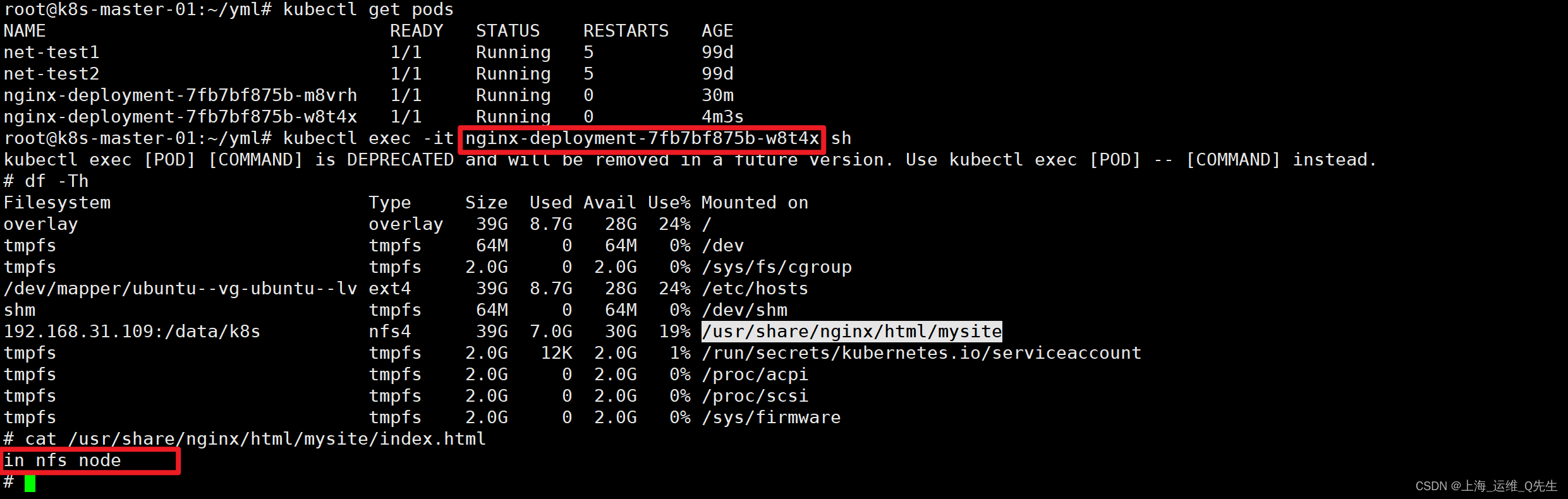Click the READY column header
Image resolution: width=1568 pixels, height=499 pixels.
(x=416, y=31)
